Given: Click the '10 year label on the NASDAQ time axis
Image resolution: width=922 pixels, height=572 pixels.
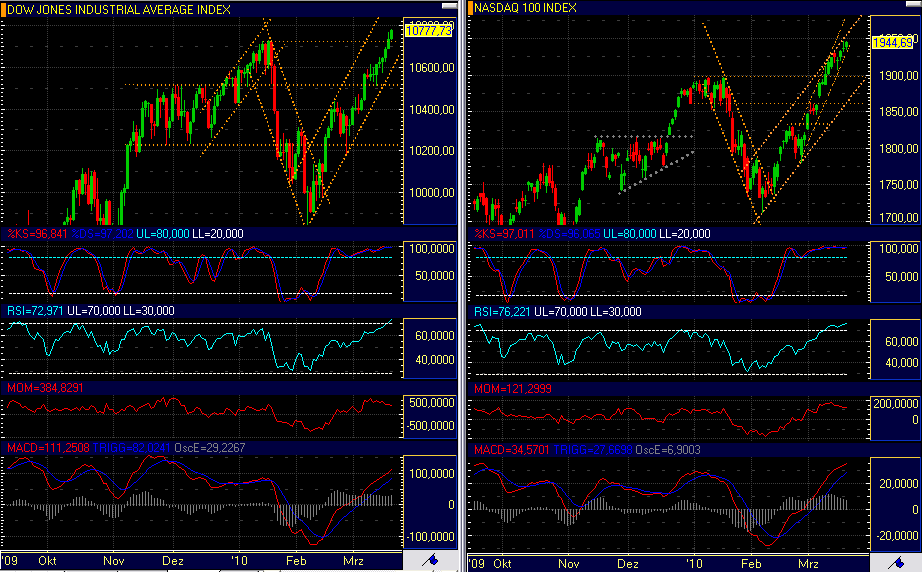Looking at the screenshot, I should point(695,563).
